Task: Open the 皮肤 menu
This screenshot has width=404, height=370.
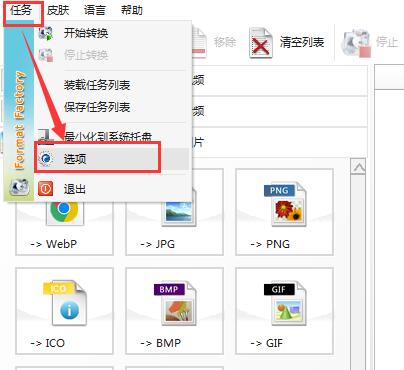Action: click(x=58, y=10)
